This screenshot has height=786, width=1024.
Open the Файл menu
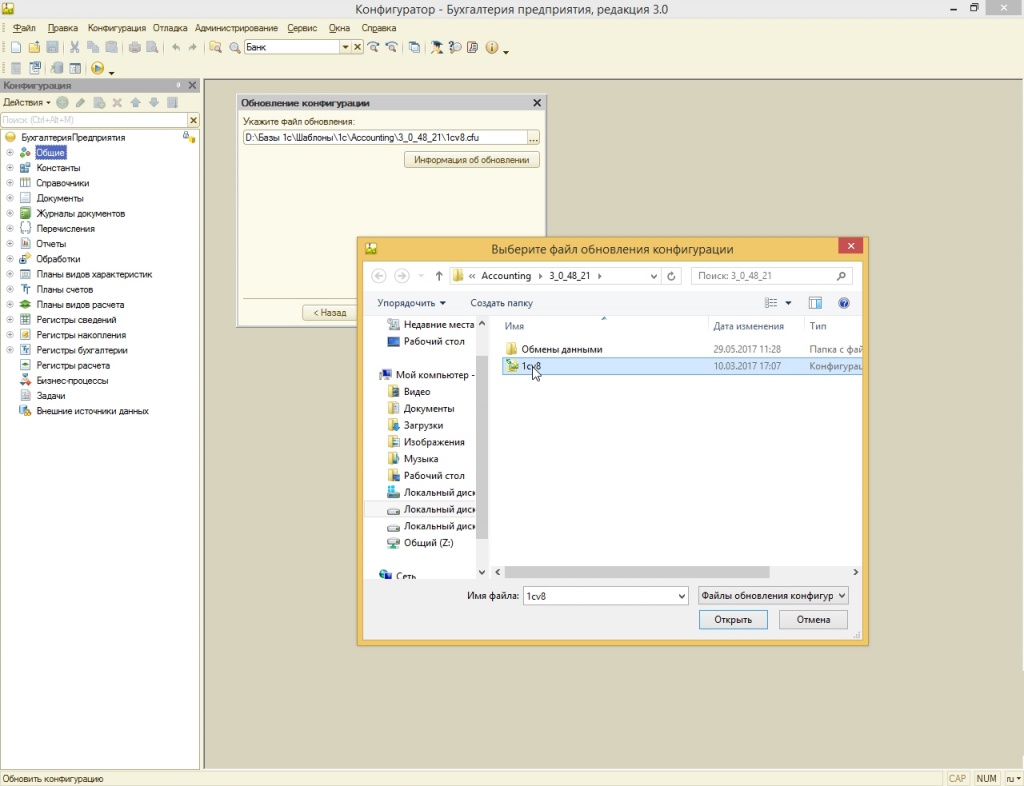click(24, 28)
